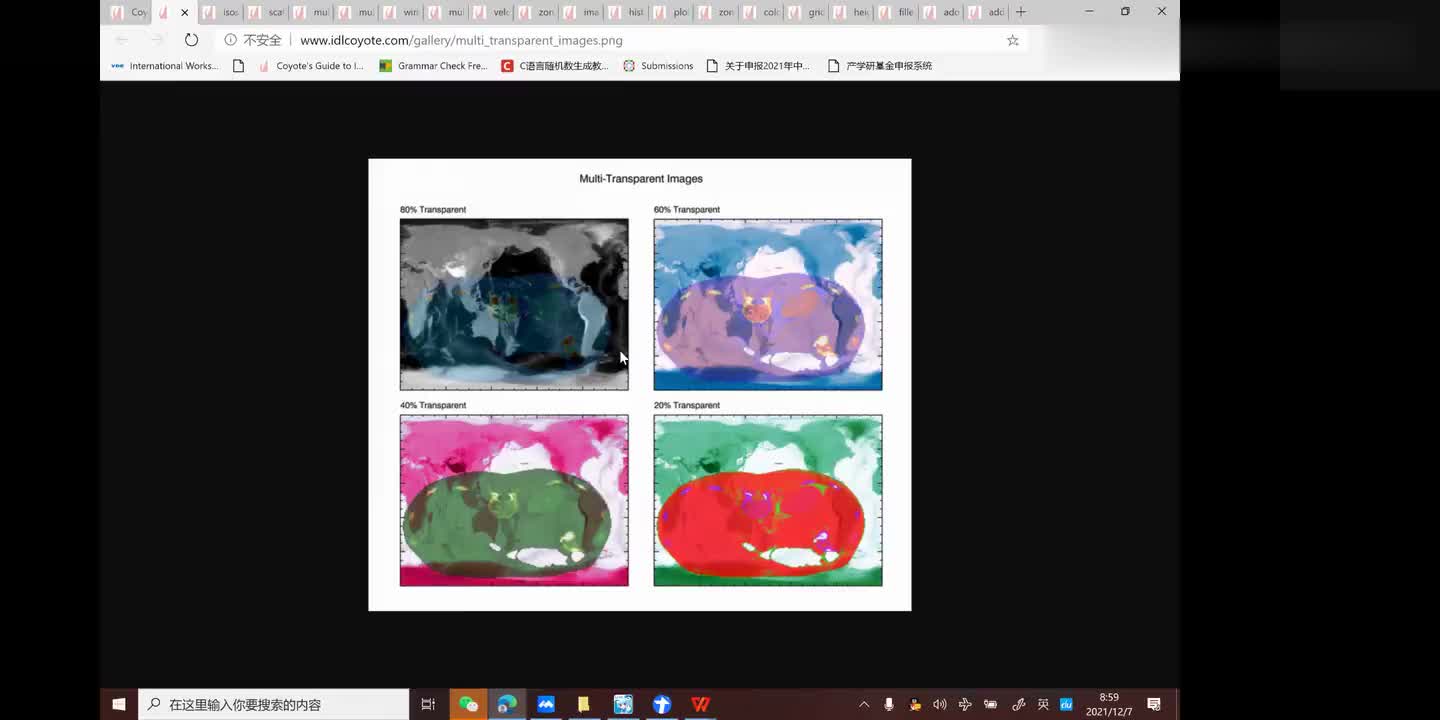Screen dimensions: 1440x720
Task: Switch to the 'velo' tab
Action: pyautogui.click(x=491, y=12)
